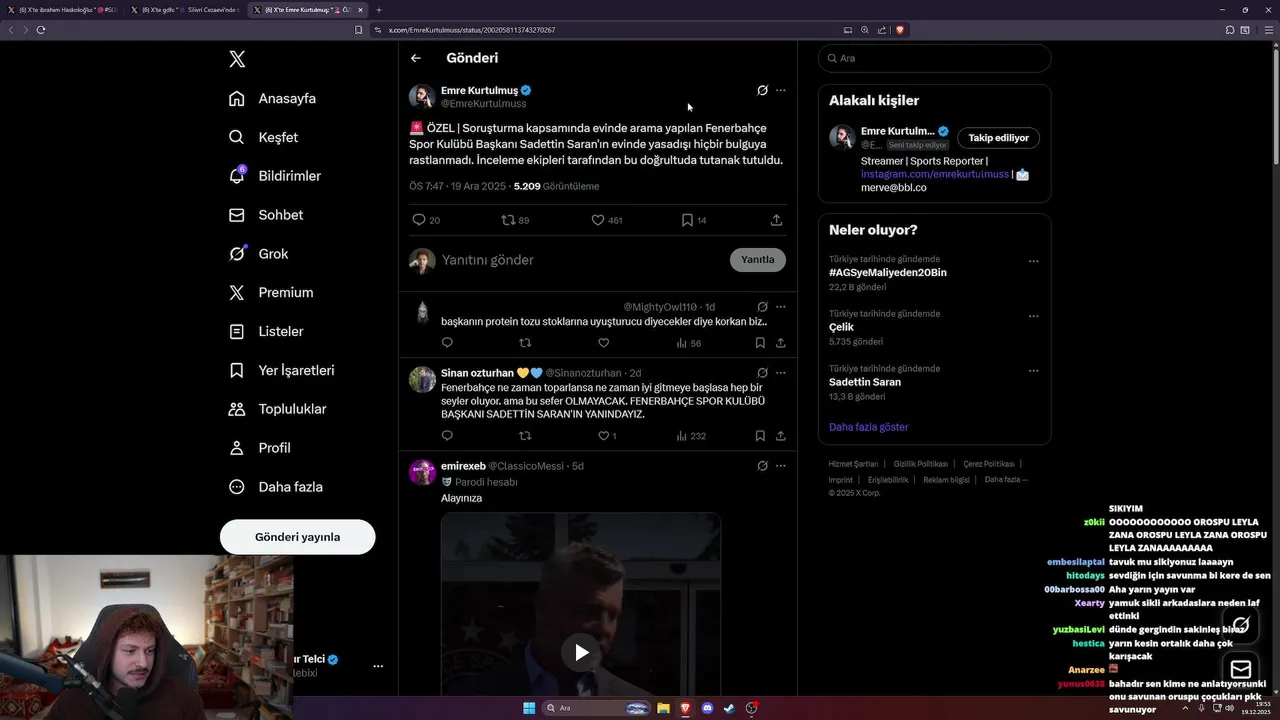Open Discord from the Windows taskbar
The image size is (1280, 720).
click(707, 708)
